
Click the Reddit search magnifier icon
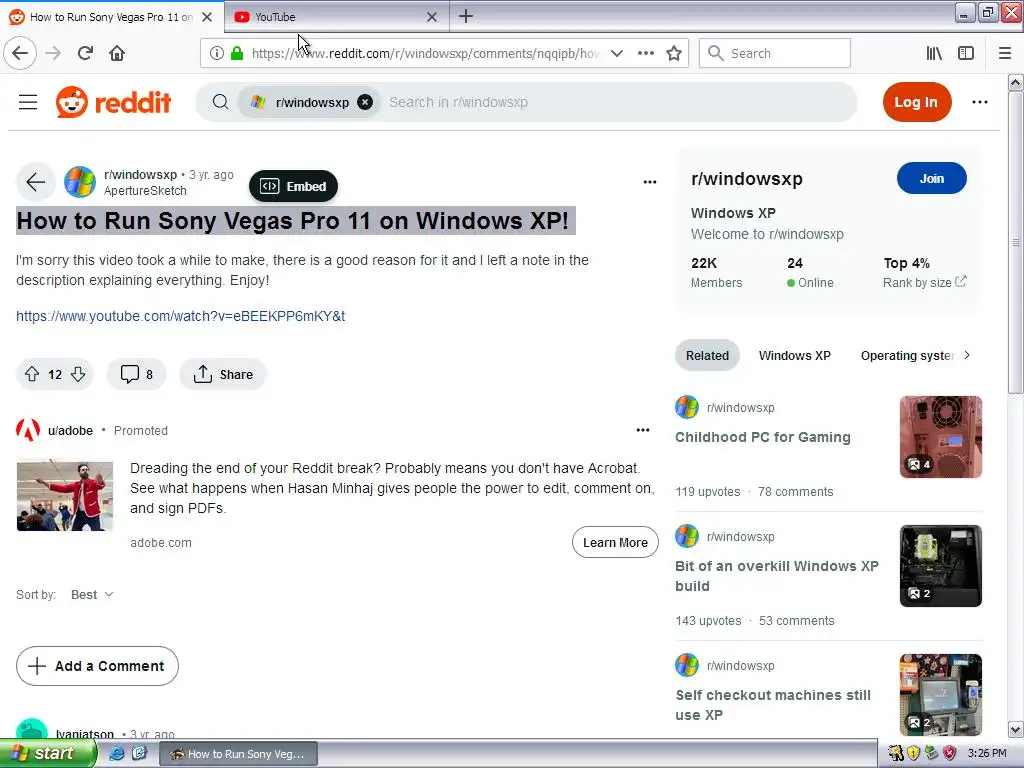tap(221, 102)
